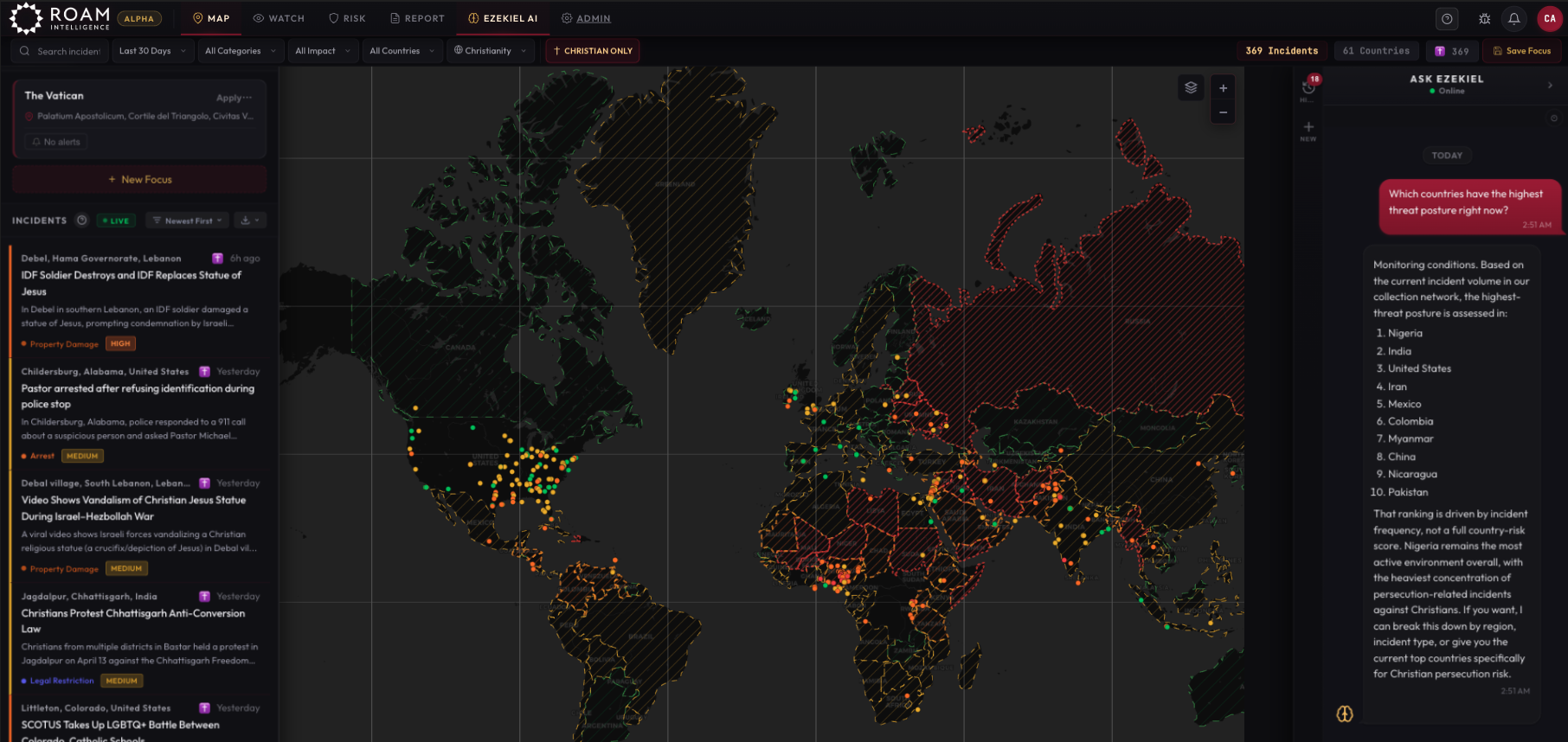Image resolution: width=1568 pixels, height=742 pixels.
Task: Open Ezekiel chat history icon with 18 badge
Action: tap(1308, 86)
